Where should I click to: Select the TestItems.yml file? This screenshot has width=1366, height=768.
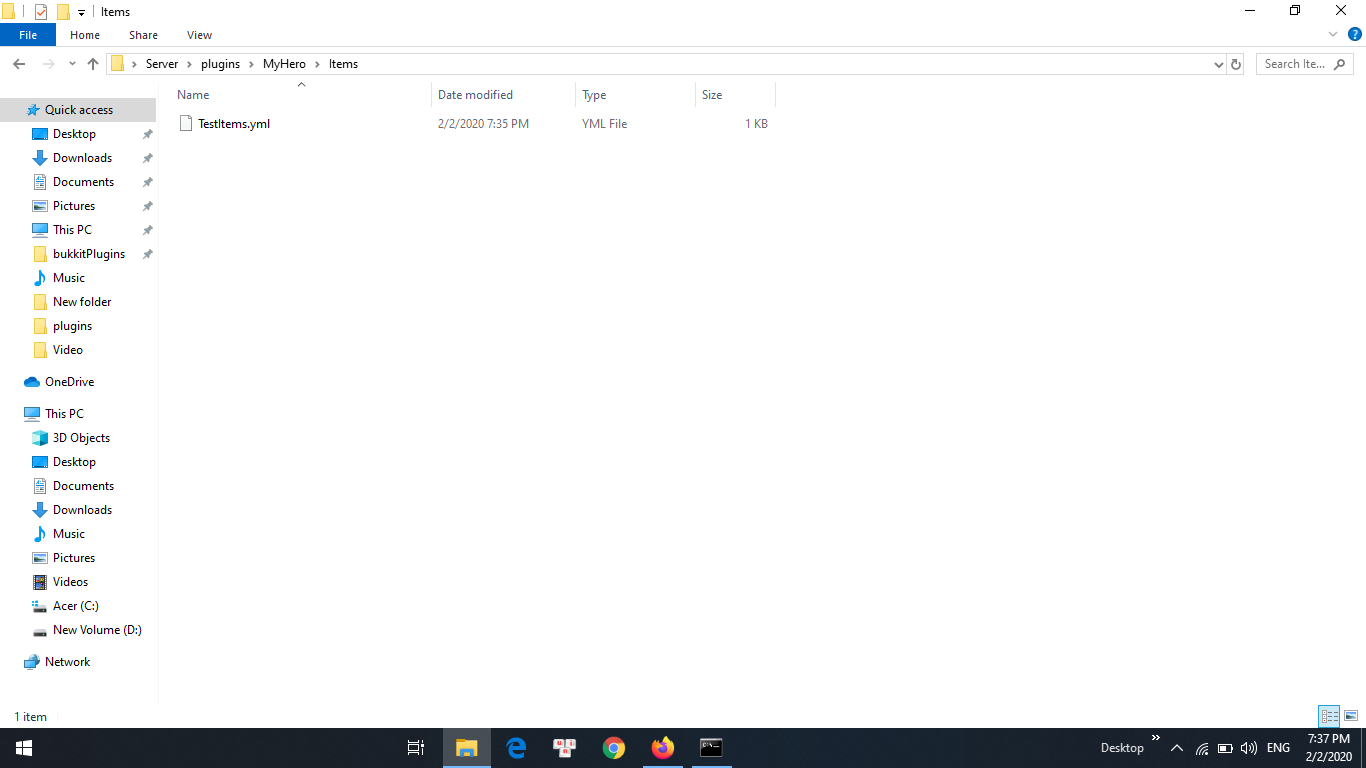pyautogui.click(x=234, y=124)
